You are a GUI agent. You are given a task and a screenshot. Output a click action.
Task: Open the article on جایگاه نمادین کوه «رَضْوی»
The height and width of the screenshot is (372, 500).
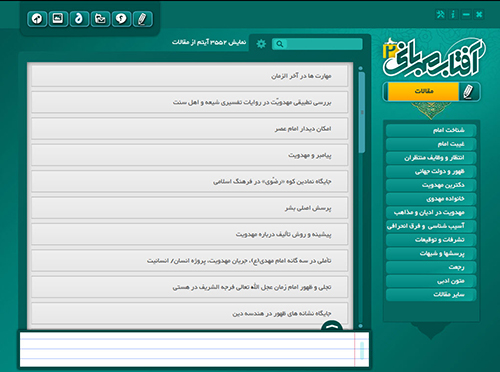tap(189, 181)
